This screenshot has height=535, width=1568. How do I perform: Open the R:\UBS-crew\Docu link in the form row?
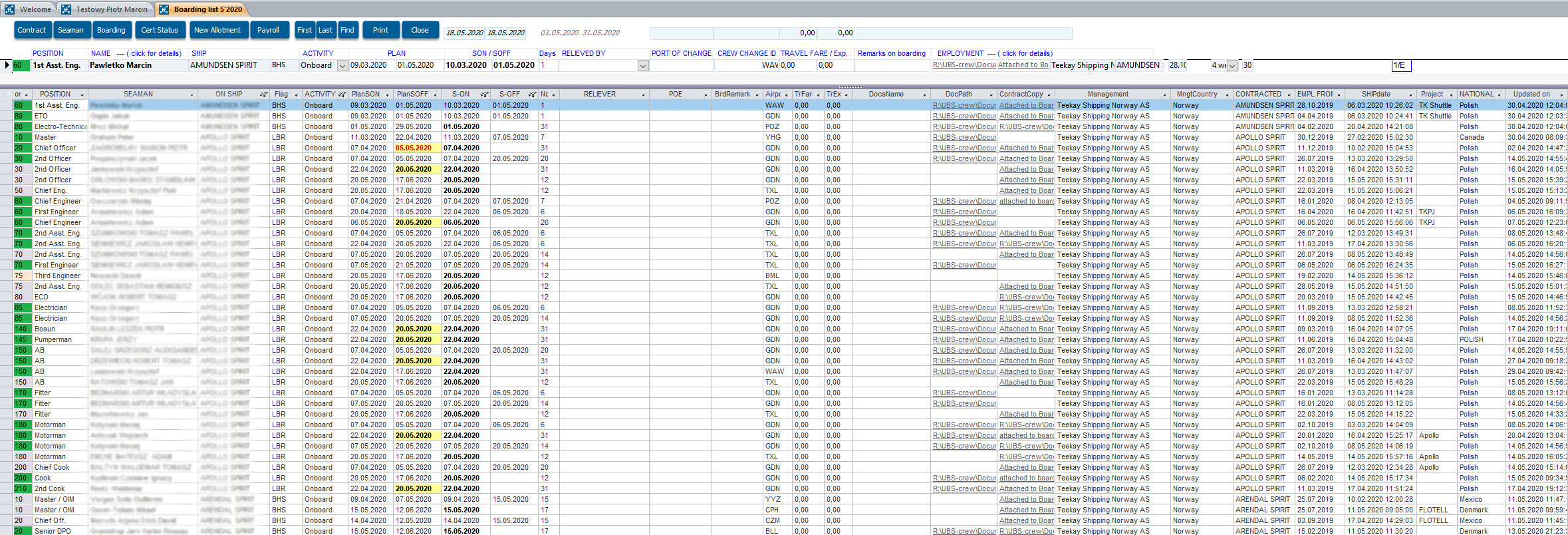(964, 65)
